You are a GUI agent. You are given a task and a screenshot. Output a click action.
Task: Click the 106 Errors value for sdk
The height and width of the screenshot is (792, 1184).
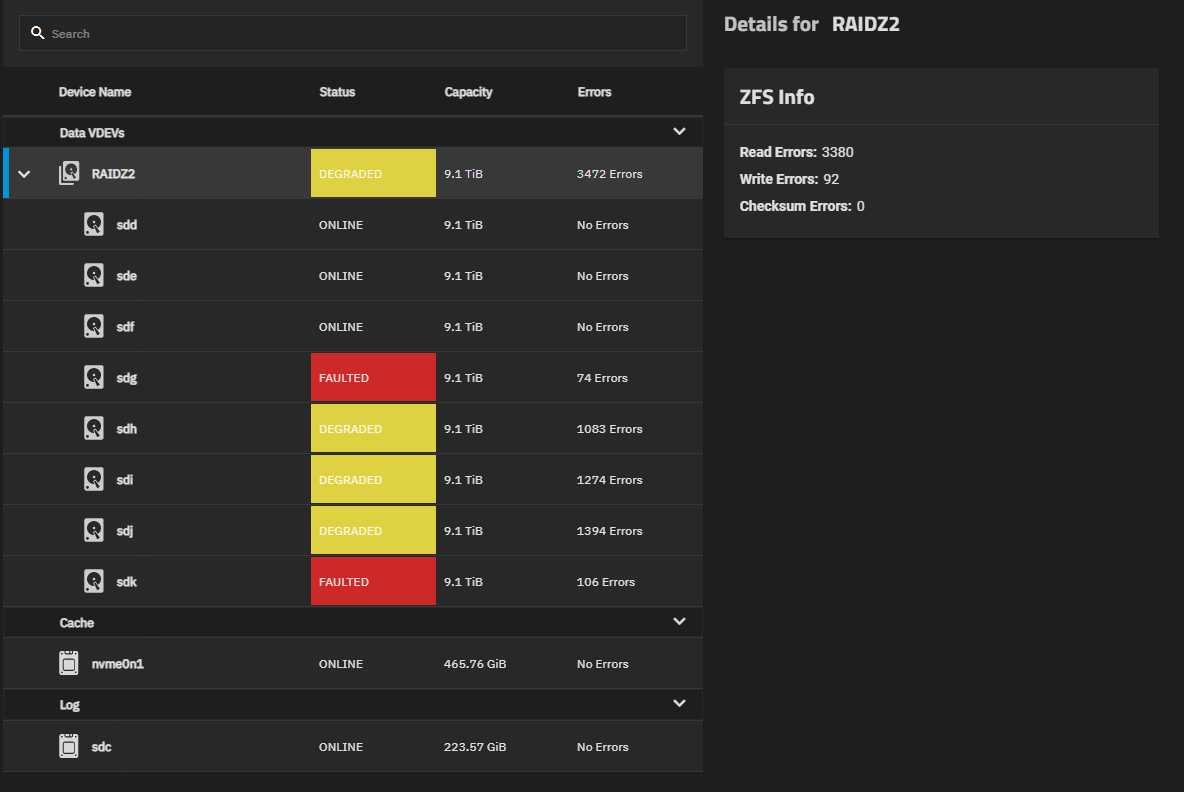coord(606,581)
